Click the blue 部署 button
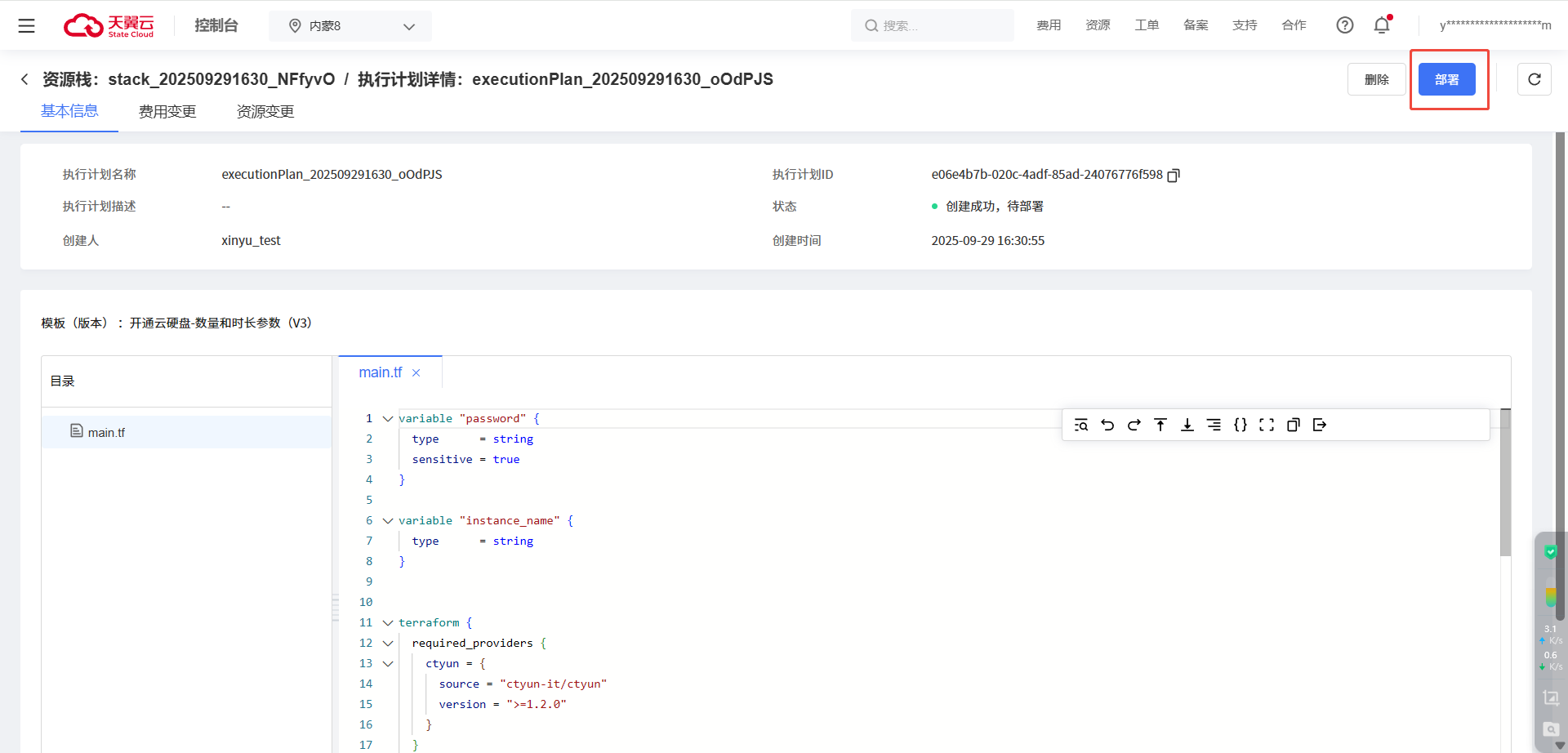1568x753 pixels. click(1446, 79)
